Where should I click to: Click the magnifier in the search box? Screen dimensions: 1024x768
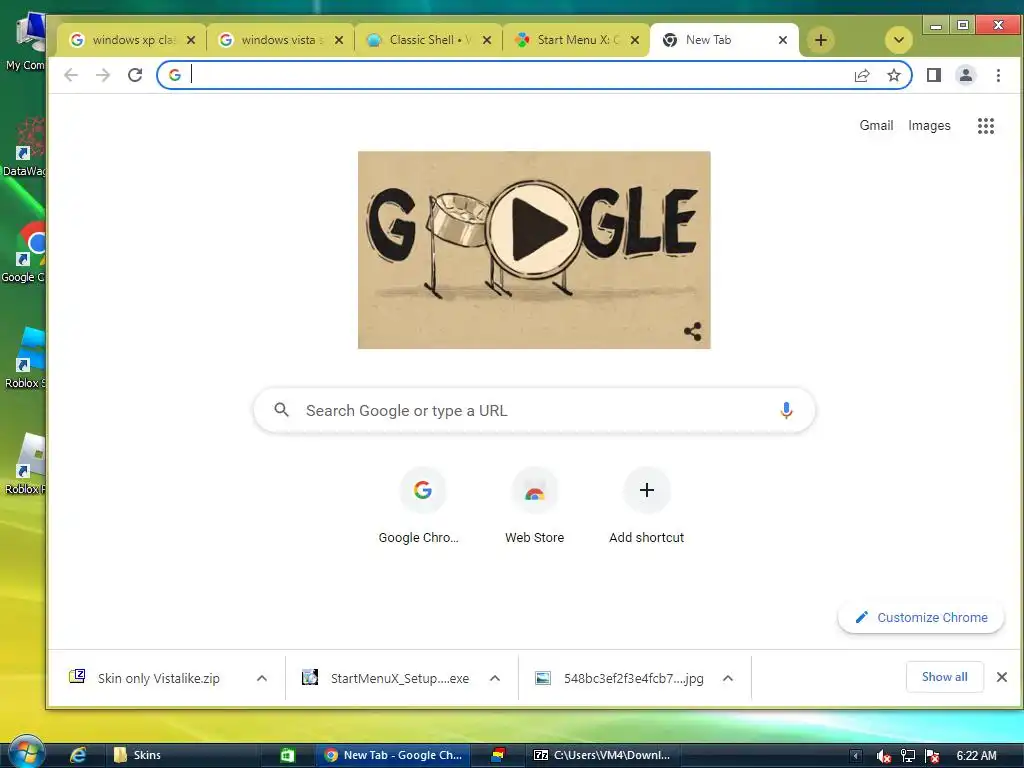281,410
